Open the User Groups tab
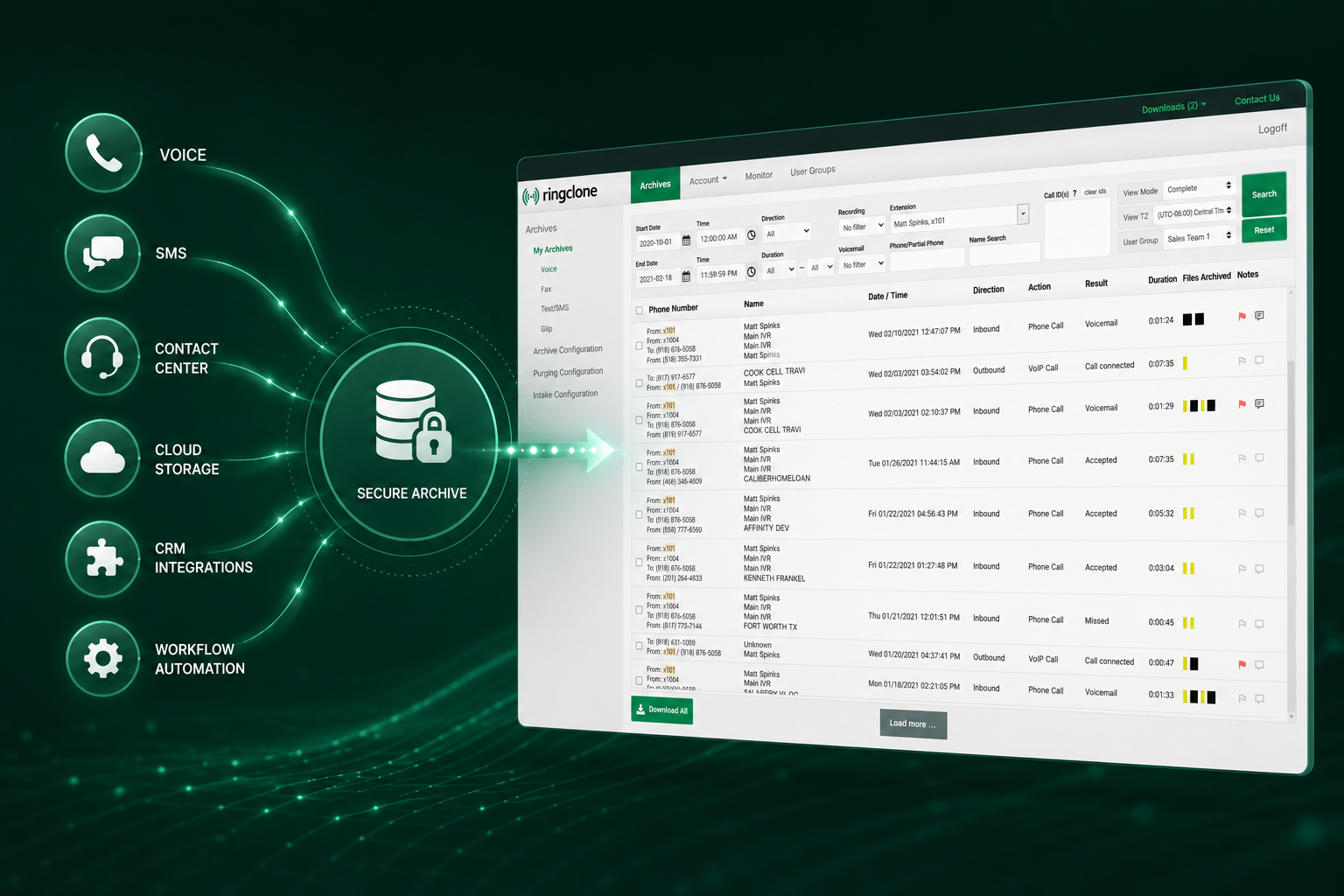 click(x=813, y=171)
